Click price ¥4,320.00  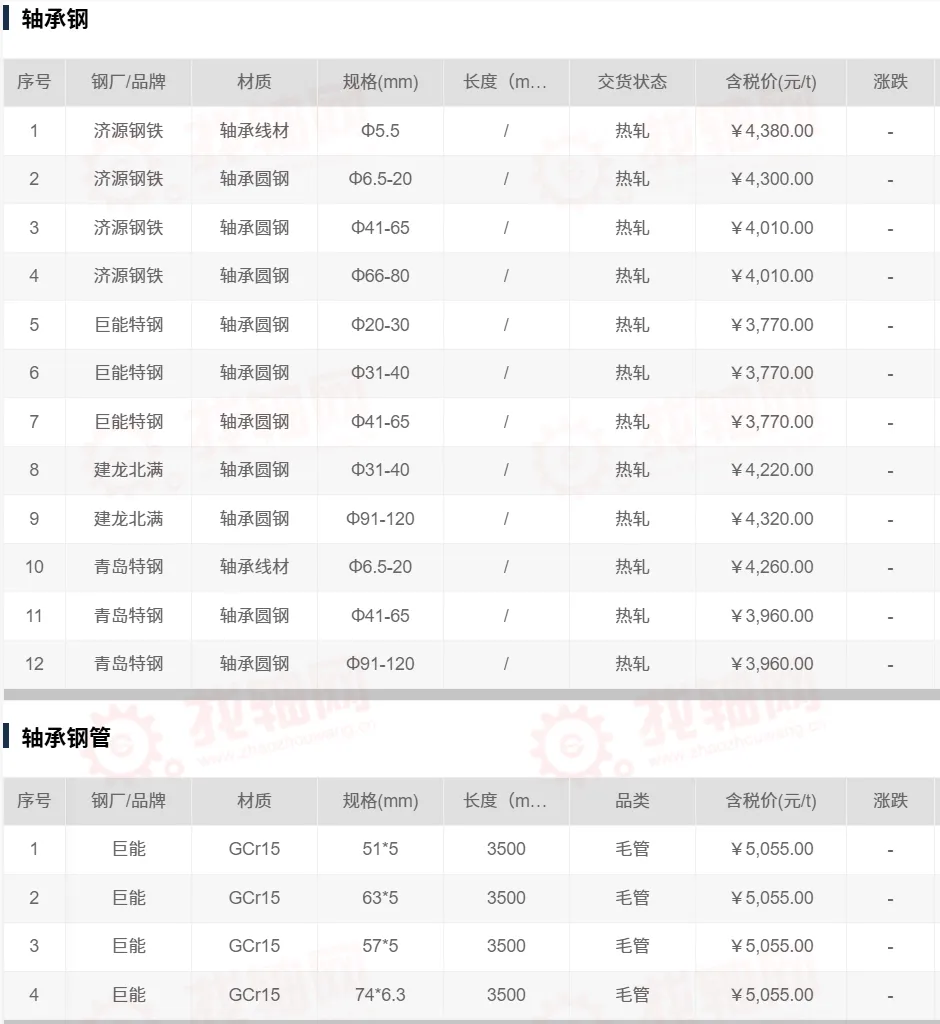point(771,519)
